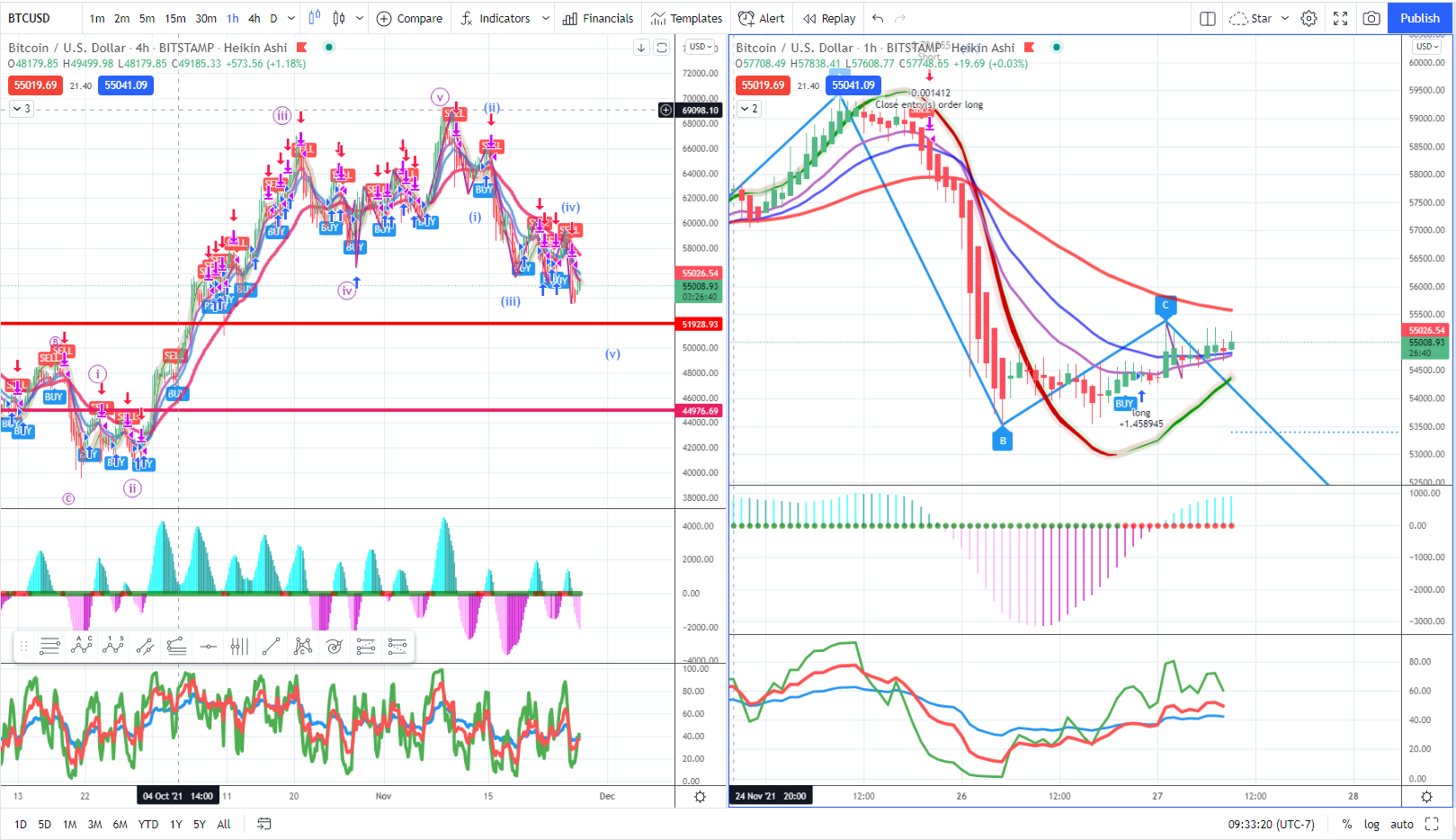The width and height of the screenshot is (1456, 840).
Task: Switch to 1h timeframe
Action: pos(233,18)
